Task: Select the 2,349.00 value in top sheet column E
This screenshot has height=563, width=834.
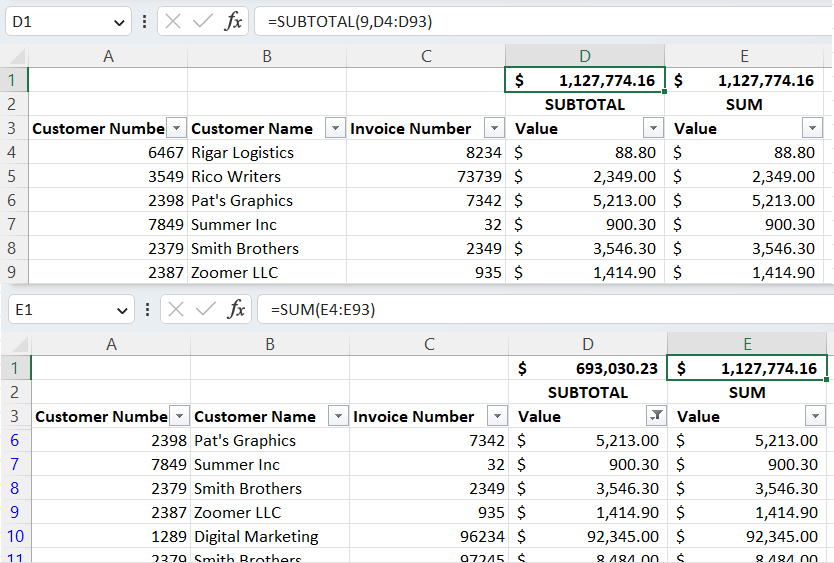Action: (x=744, y=176)
